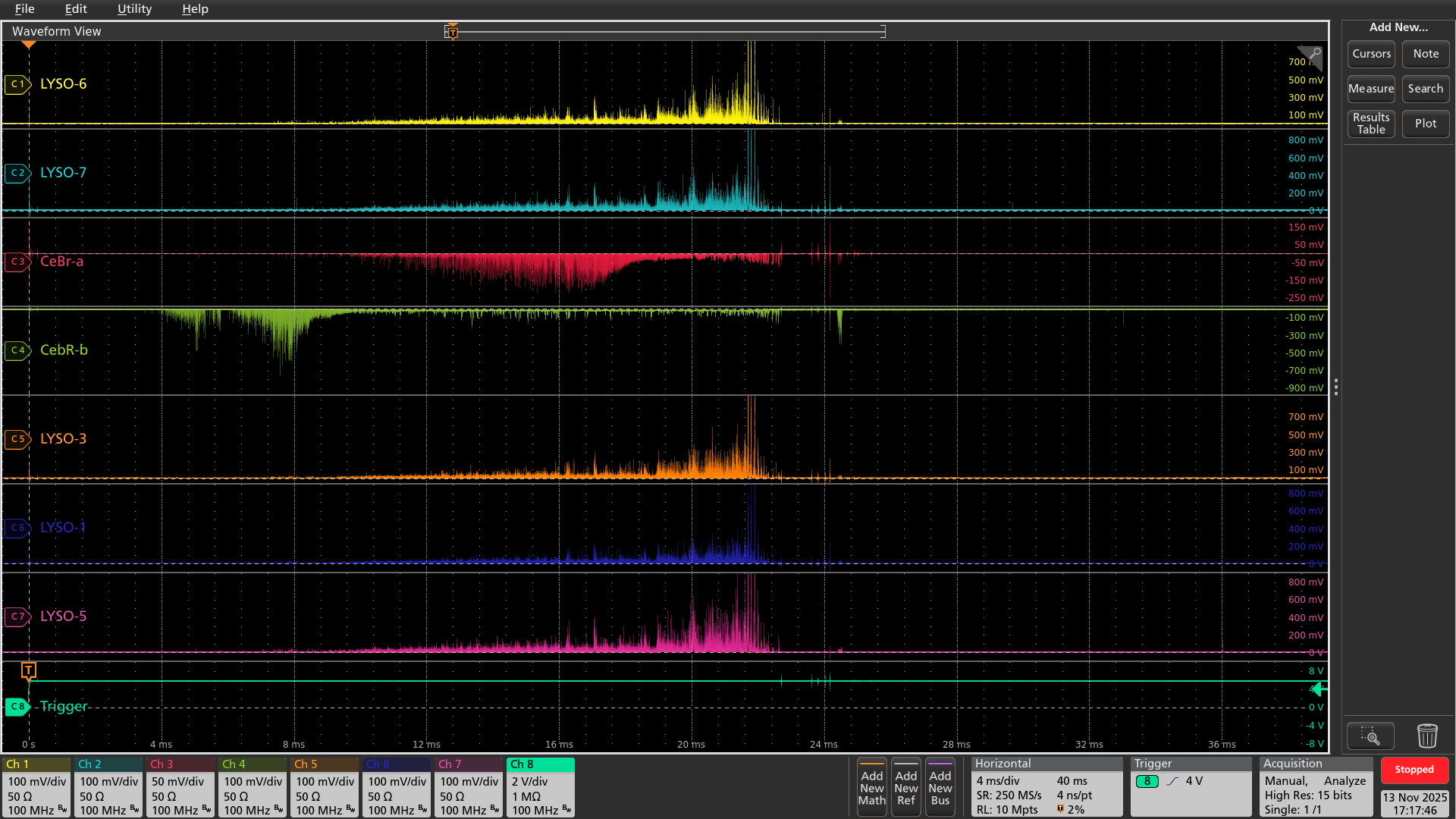Click the C4 CebR-b channel handle
The image size is (1456, 819).
pos(17,350)
